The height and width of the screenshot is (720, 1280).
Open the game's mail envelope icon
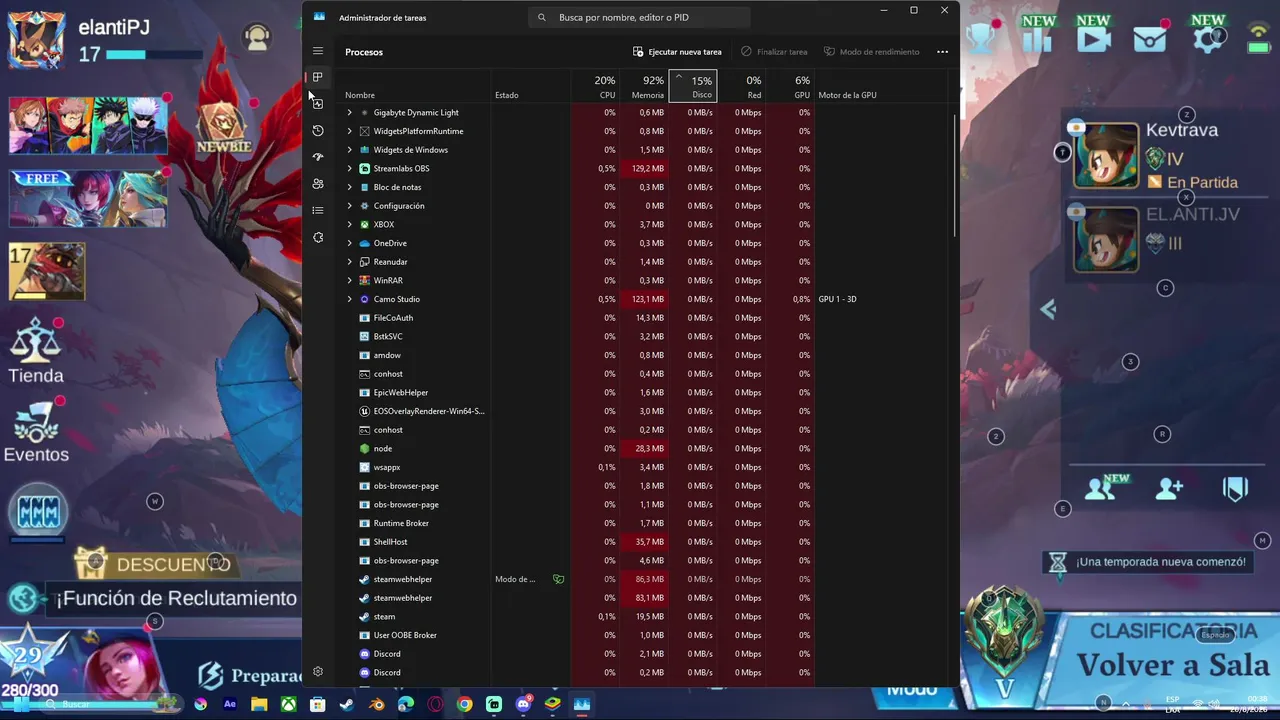[1150, 37]
